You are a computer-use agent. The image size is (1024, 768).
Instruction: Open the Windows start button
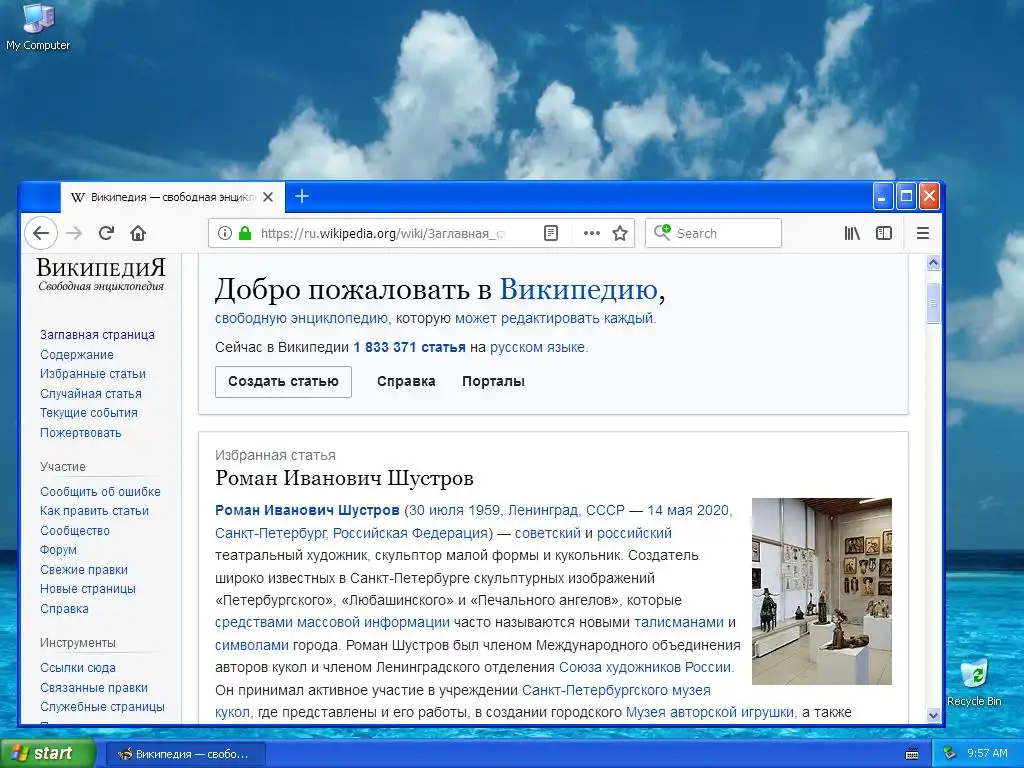[x=47, y=754]
